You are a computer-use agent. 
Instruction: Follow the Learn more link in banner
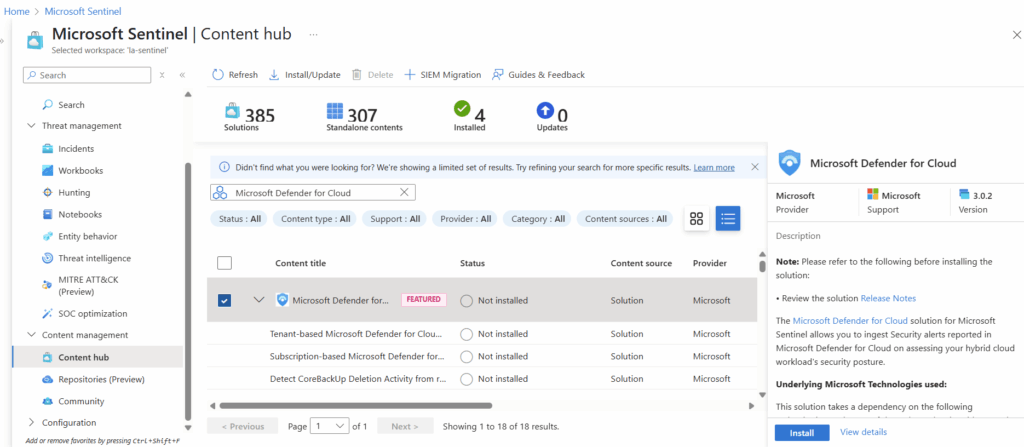[714, 167]
